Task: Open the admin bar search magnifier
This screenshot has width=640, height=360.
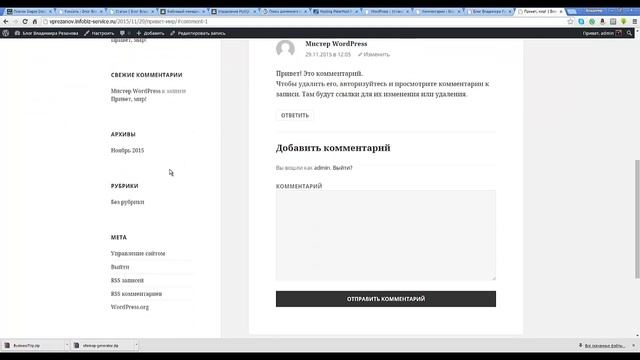Action: pos(629,33)
